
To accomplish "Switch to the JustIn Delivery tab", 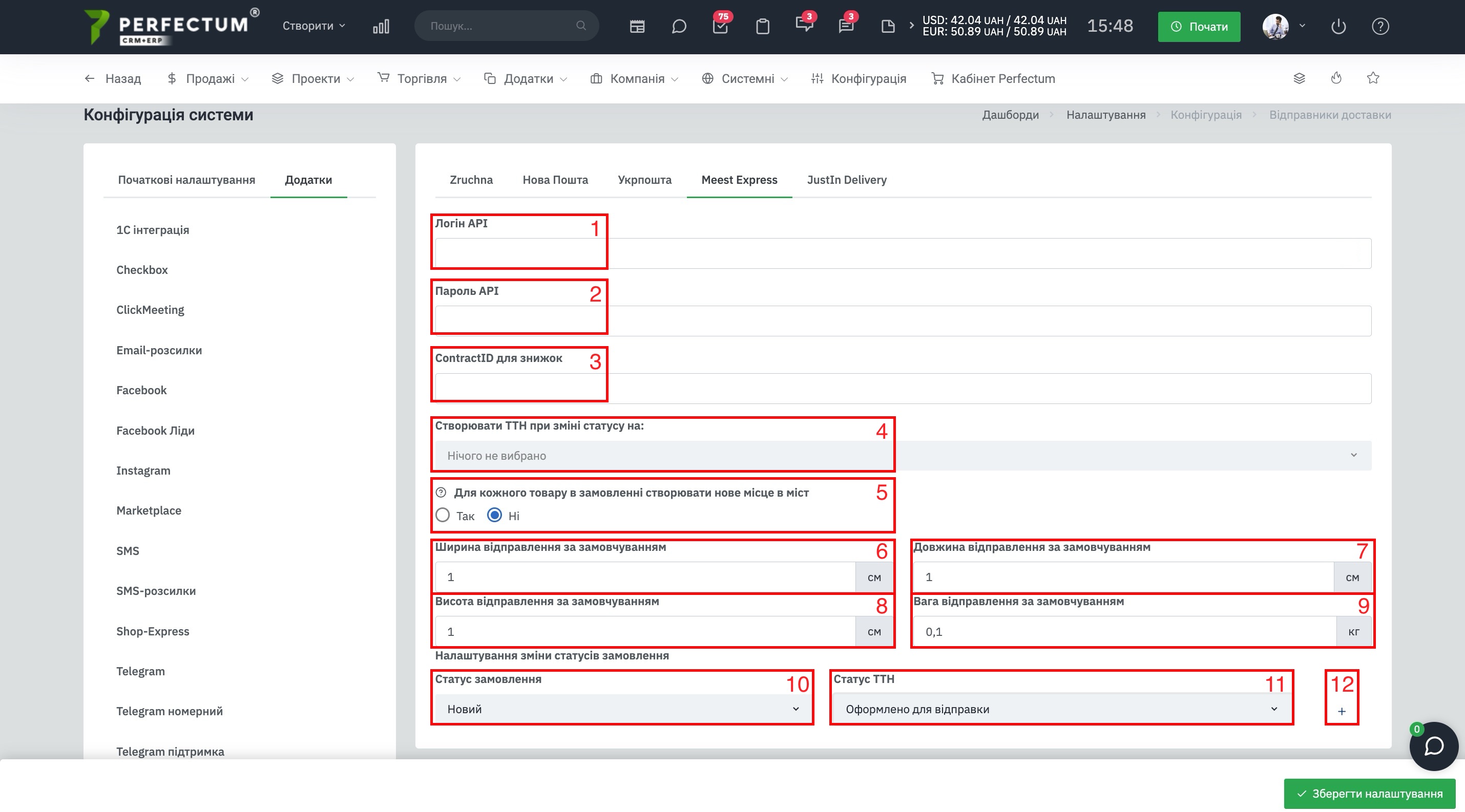I will (846, 180).
